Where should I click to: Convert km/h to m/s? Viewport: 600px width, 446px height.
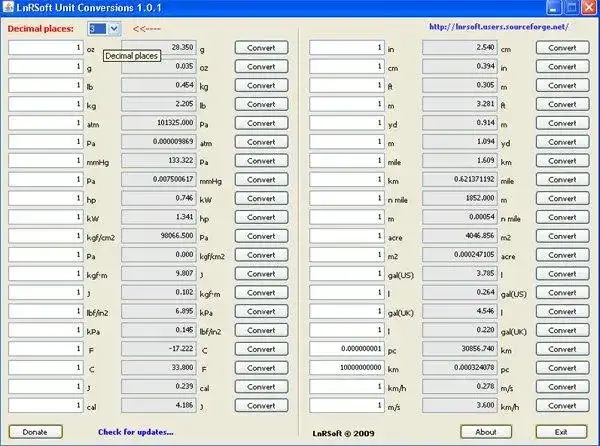coord(562,387)
